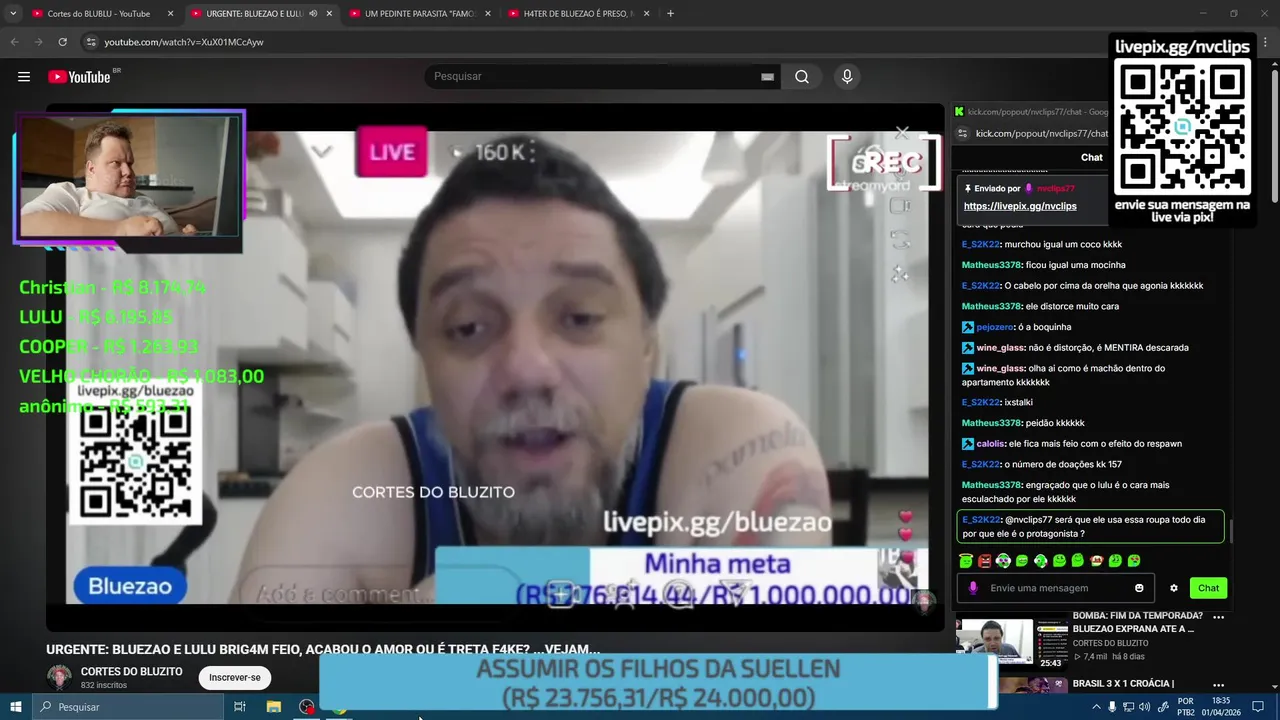
Task: Open more options for BRASIL 3 X 1 CROÁCIA
Action: tap(1218, 685)
